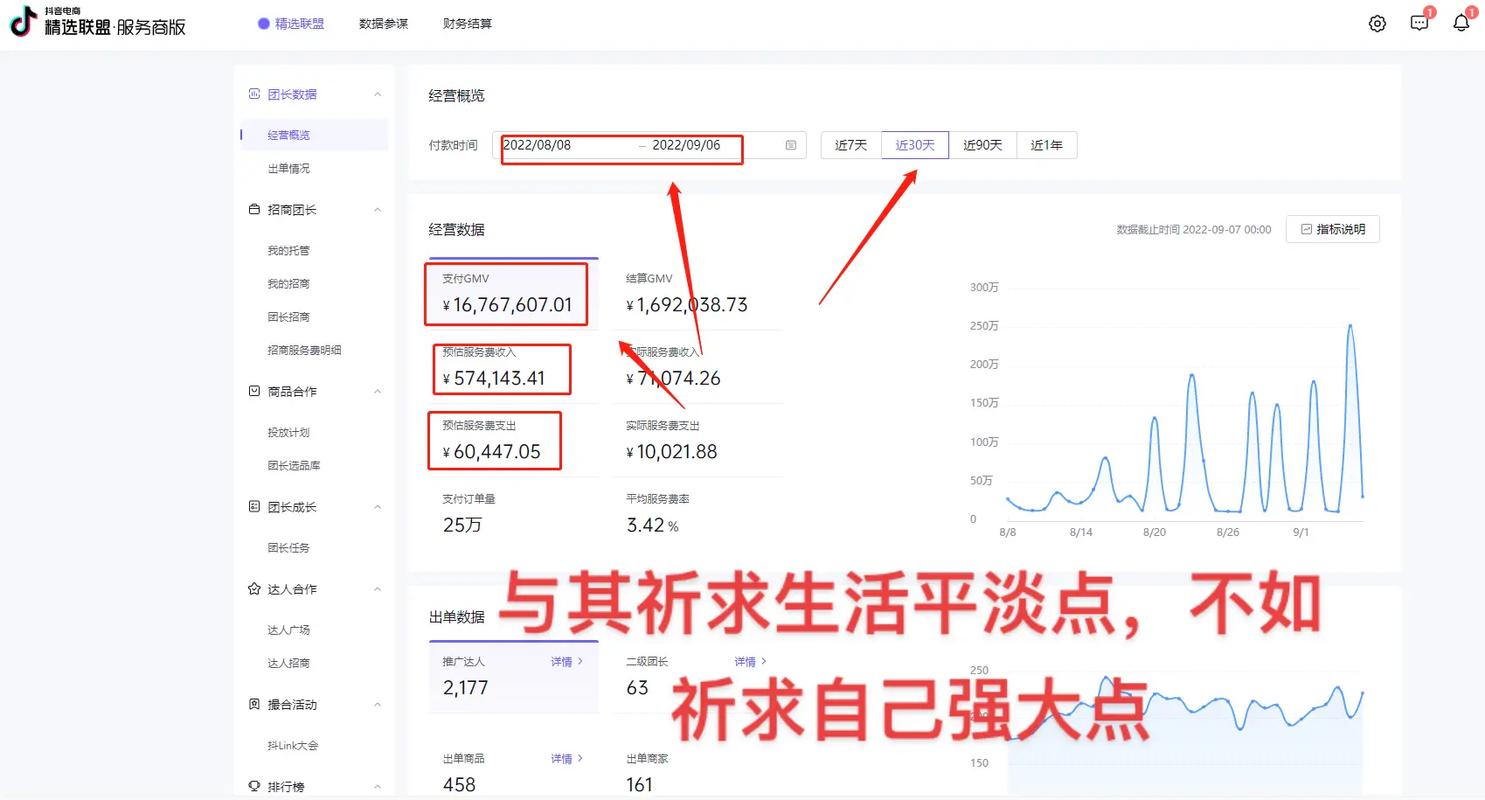Select the 推广达人 card showing 2,177
Viewport: 1485px width, 800px height.
514,677
